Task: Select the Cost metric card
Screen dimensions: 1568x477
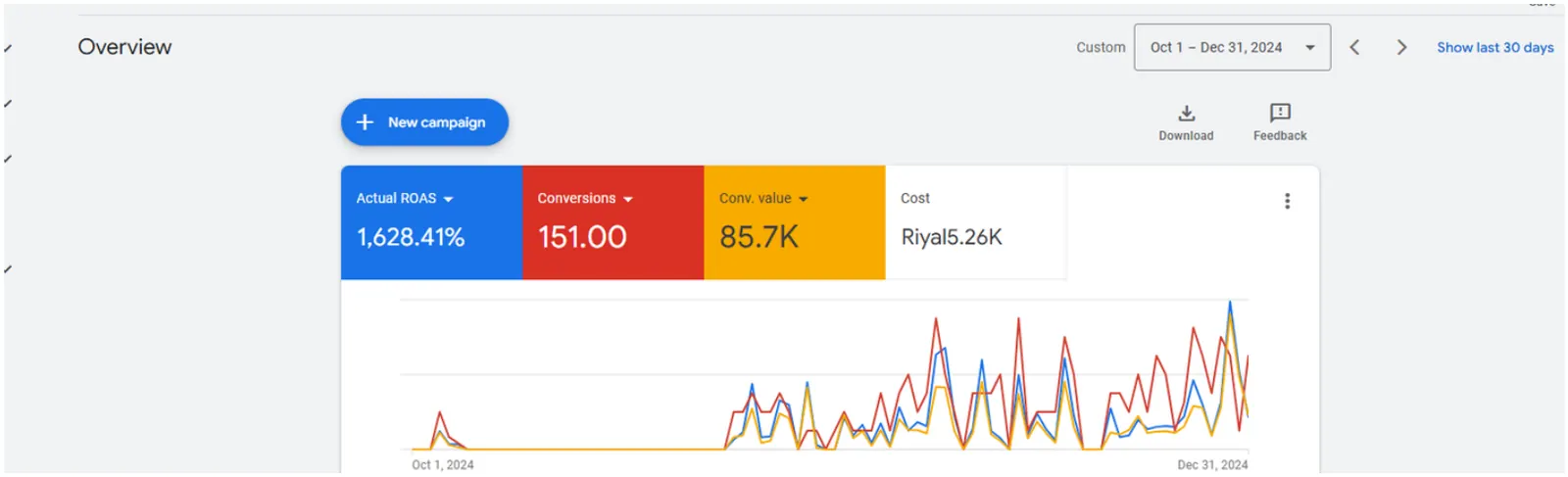Action: pyautogui.click(x=975, y=222)
